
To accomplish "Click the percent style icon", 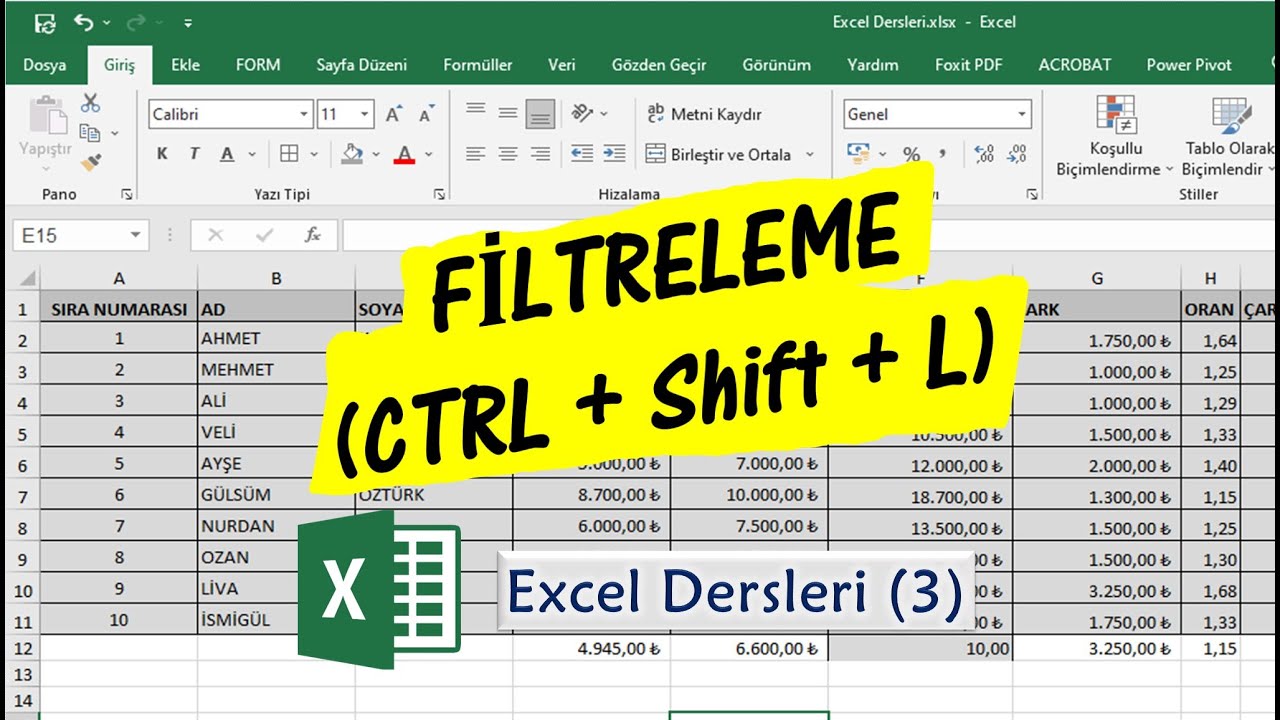I will (911, 154).
